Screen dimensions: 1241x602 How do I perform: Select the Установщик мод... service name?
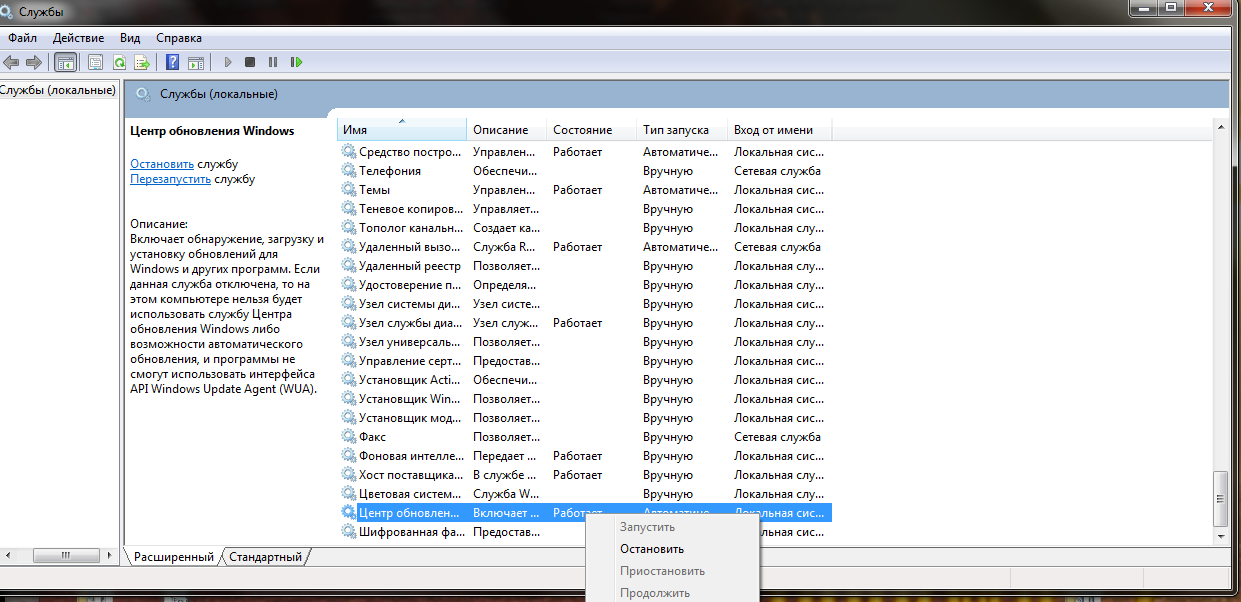pyautogui.click(x=410, y=418)
